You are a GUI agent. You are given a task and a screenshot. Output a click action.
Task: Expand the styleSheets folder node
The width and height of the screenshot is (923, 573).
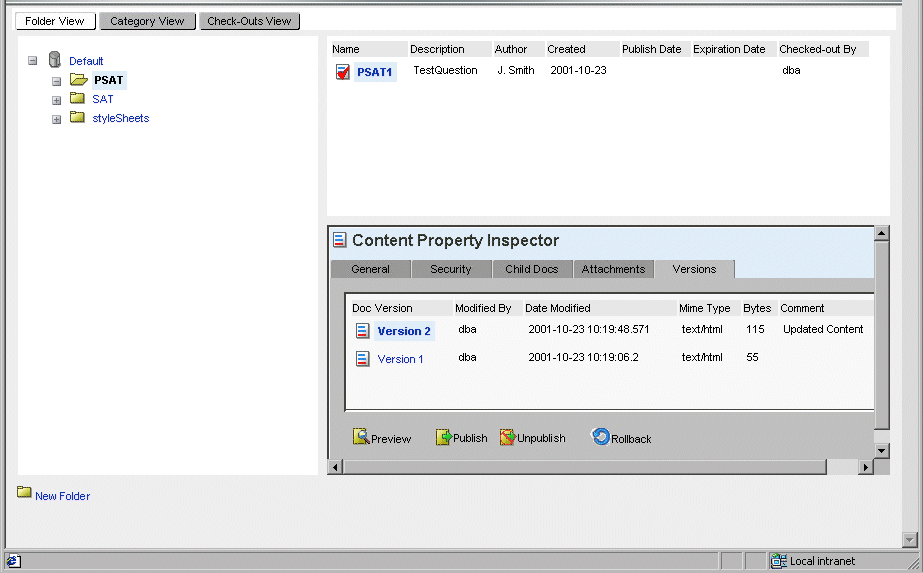point(57,119)
